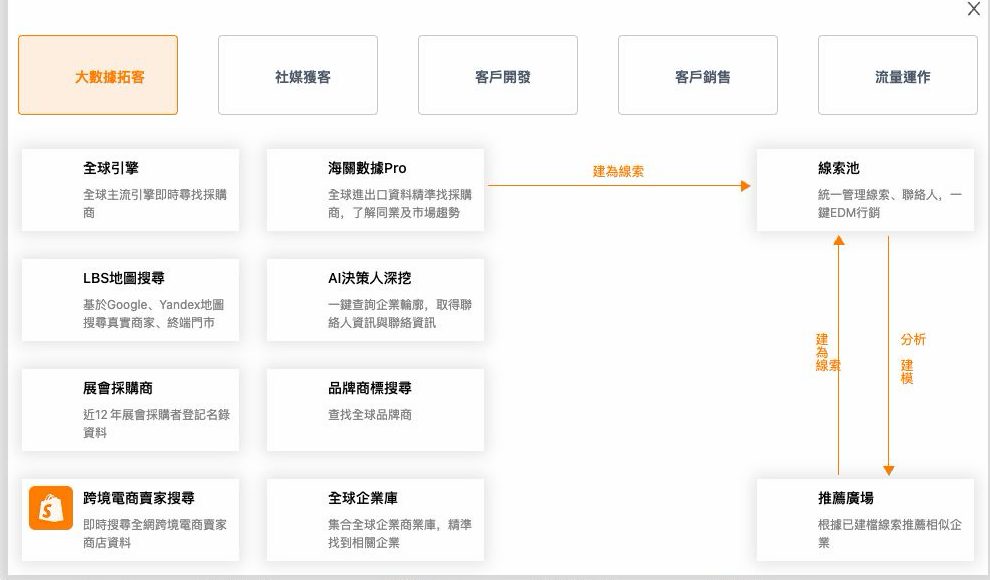The image size is (990, 580).
Task: Open the 全球企業庫 card
Action: 376,520
